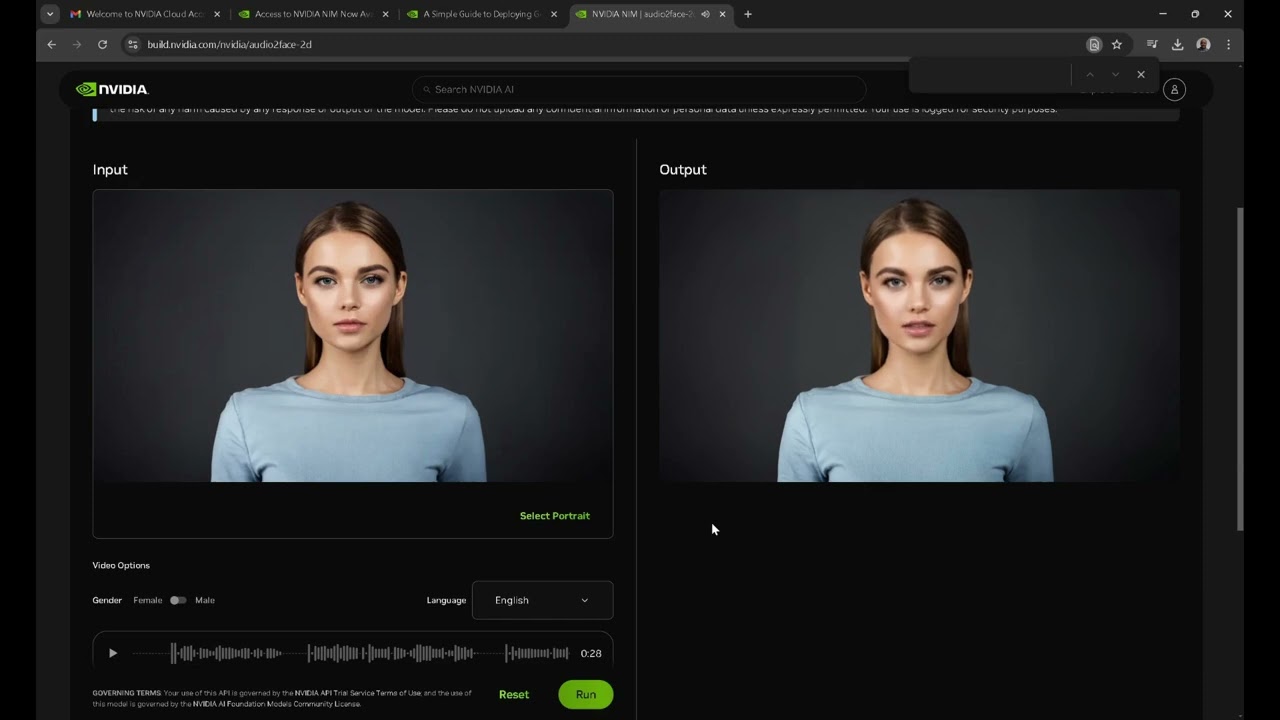Click inside the find bar text field
Viewport: 1280px width, 720px height.
(993, 74)
